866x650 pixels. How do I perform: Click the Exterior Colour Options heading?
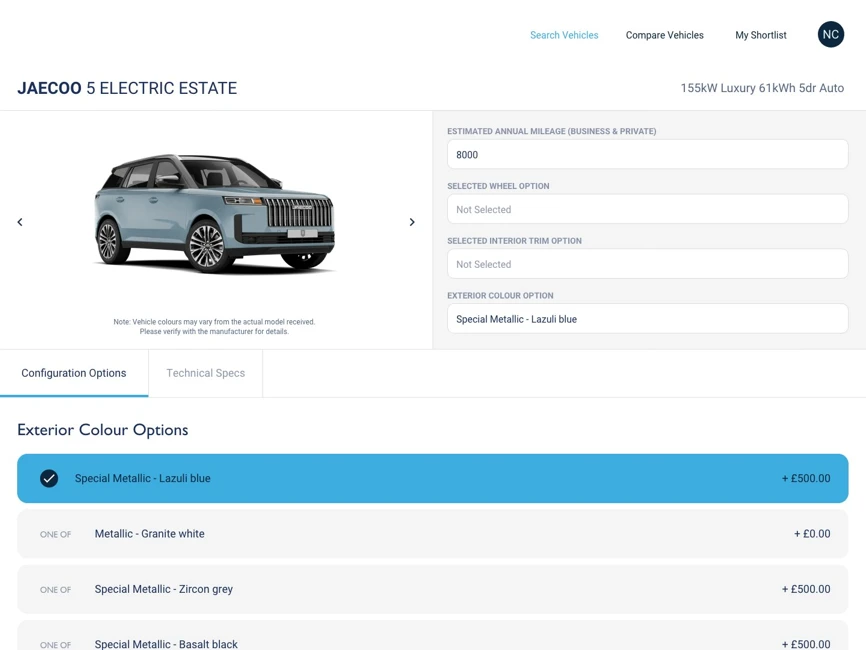103,430
